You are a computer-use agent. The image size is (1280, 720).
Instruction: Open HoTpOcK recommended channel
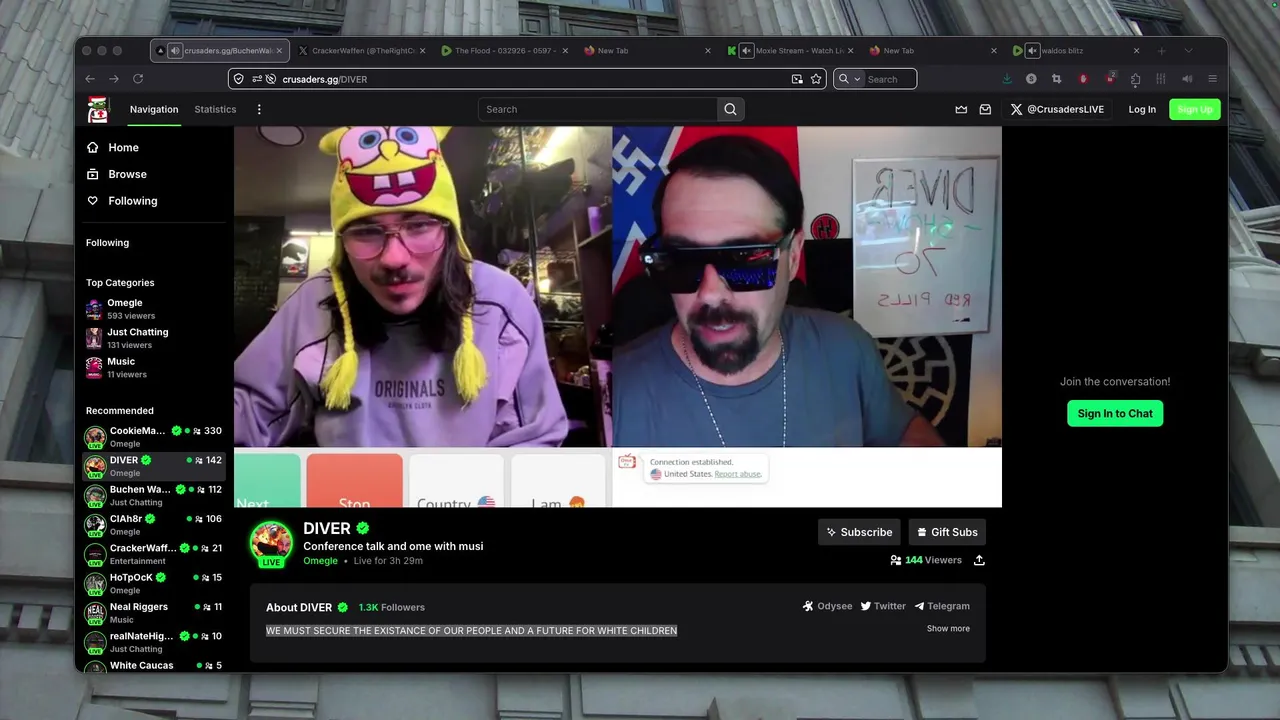(154, 584)
